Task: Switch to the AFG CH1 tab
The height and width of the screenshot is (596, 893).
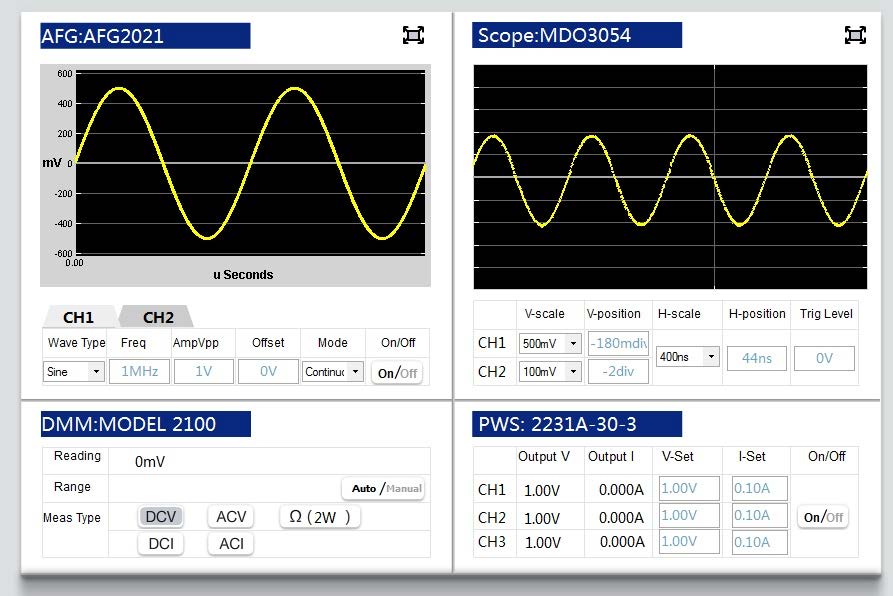Action: click(78, 318)
